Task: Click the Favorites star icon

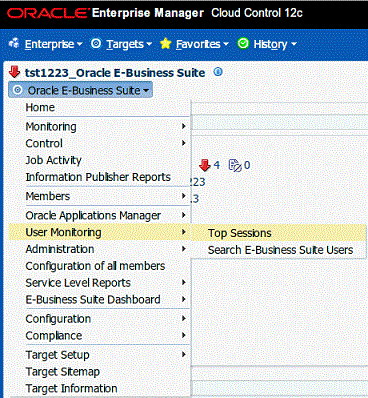Action: click(x=165, y=44)
